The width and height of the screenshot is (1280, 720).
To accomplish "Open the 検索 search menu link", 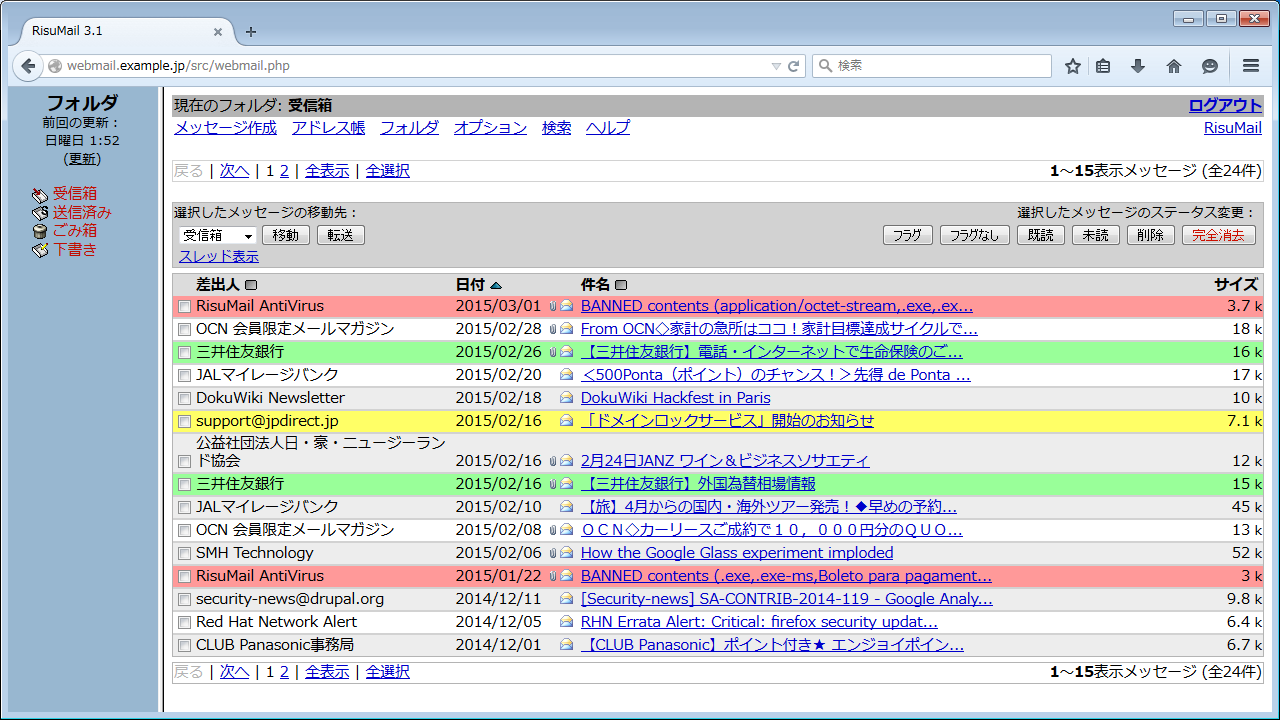I will (556, 128).
